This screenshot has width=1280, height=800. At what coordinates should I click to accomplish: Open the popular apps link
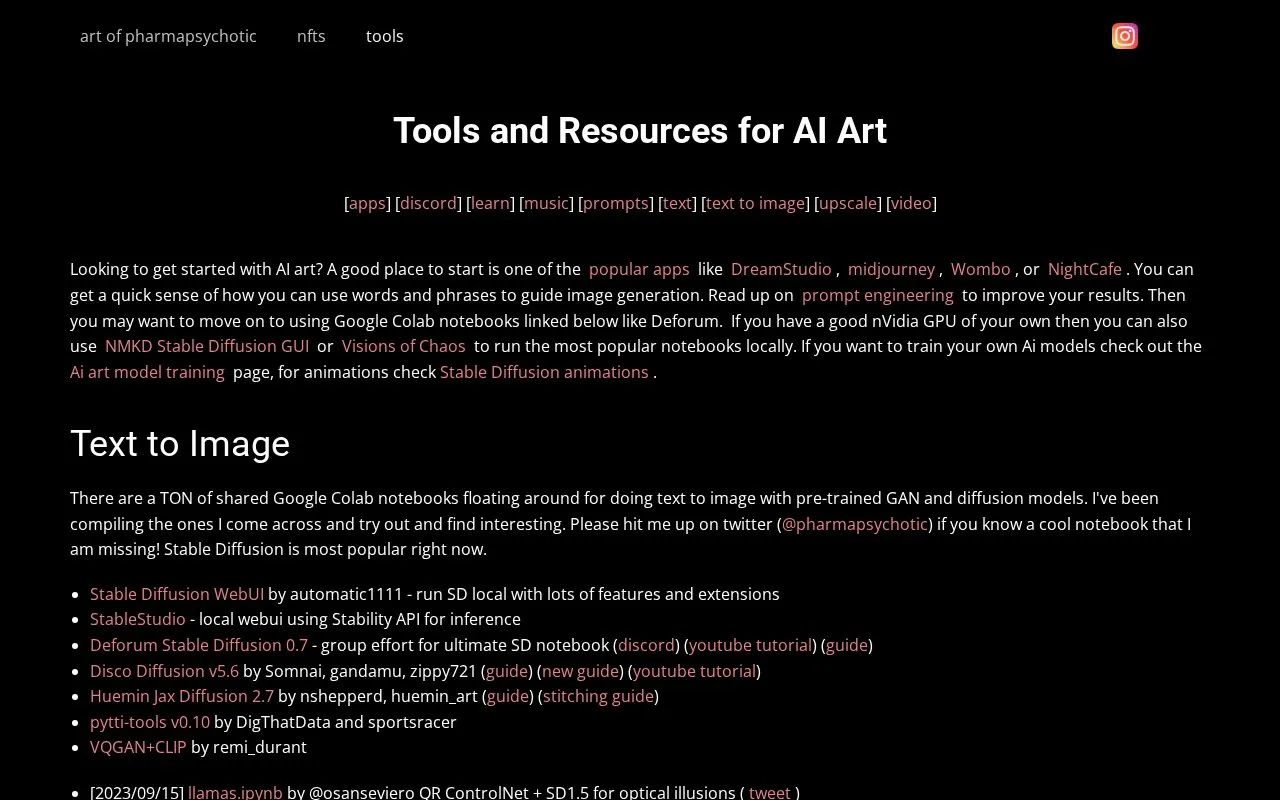coord(639,269)
